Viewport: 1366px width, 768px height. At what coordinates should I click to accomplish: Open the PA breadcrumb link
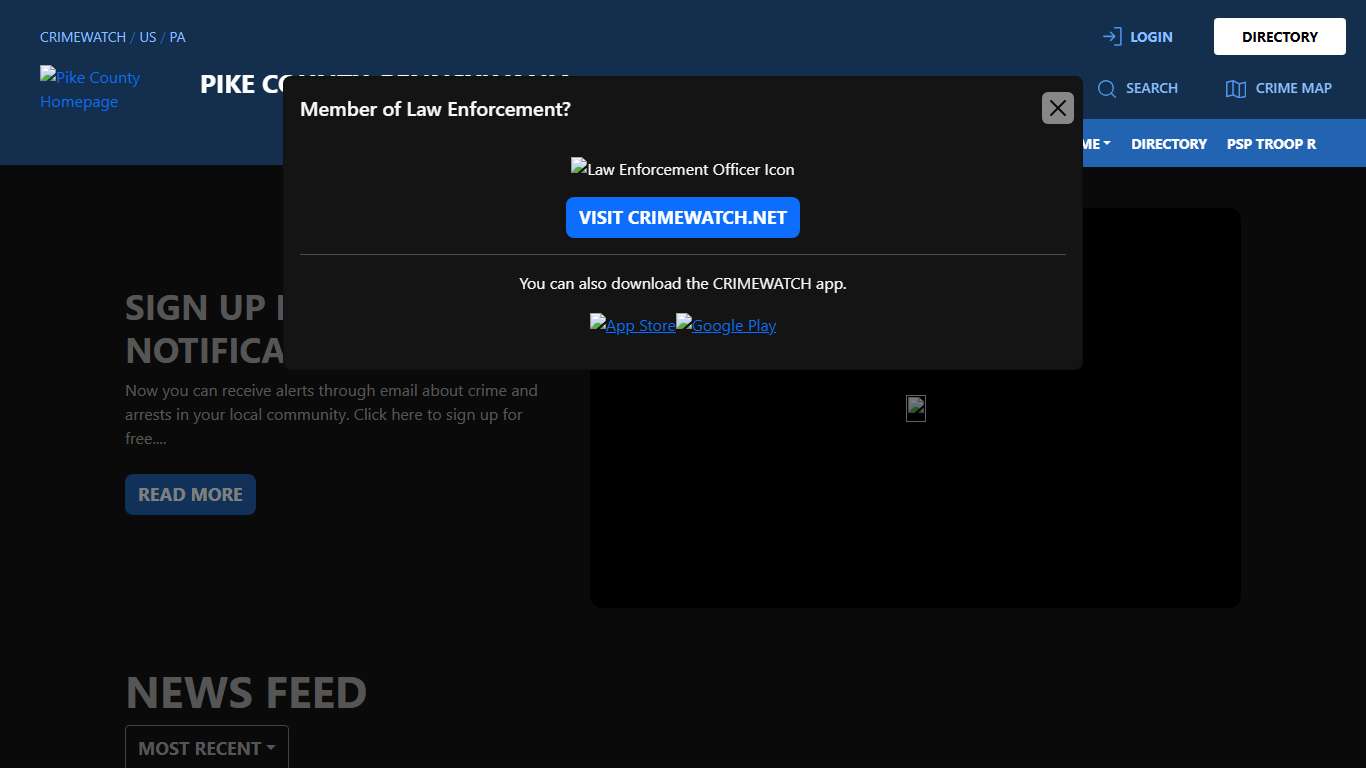[177, 37]
